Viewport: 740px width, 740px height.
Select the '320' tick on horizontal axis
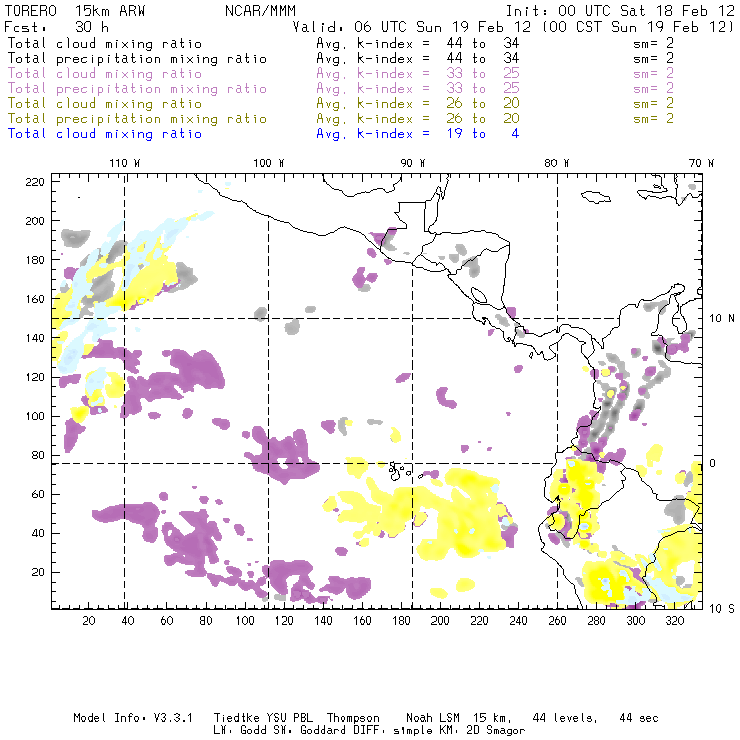pos(675,621)
